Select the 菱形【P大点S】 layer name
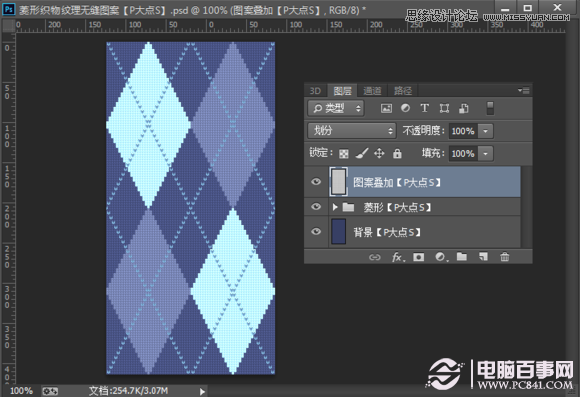 coord(397,208)
